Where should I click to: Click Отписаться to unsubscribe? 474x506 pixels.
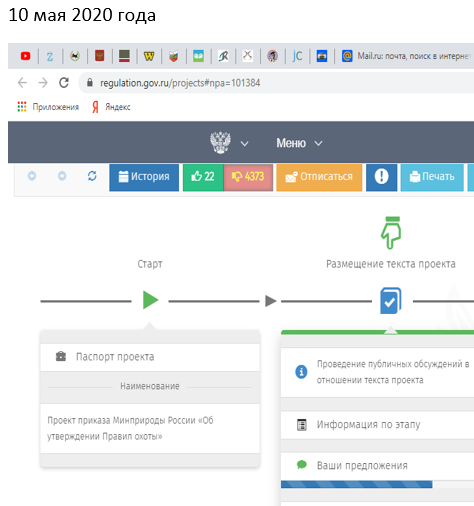pyautogui.click(x=319, y=177)
